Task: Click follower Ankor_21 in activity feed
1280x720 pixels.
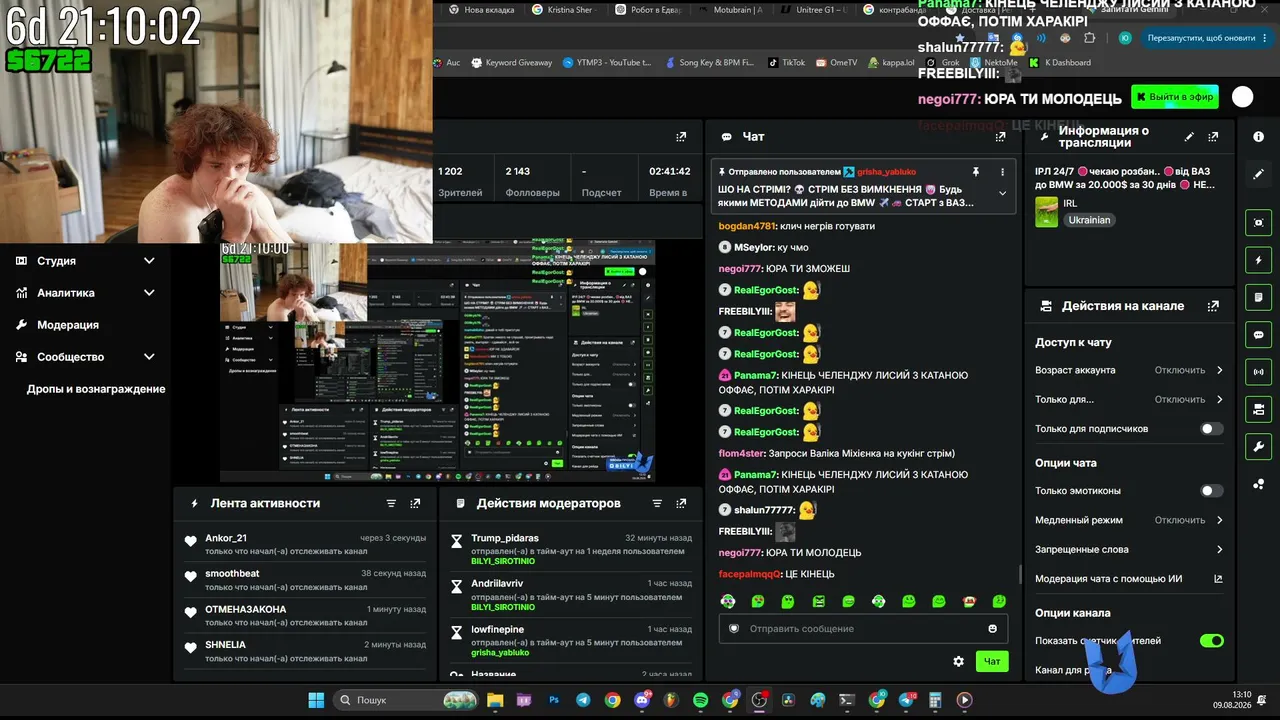Action: coord(226,538)
